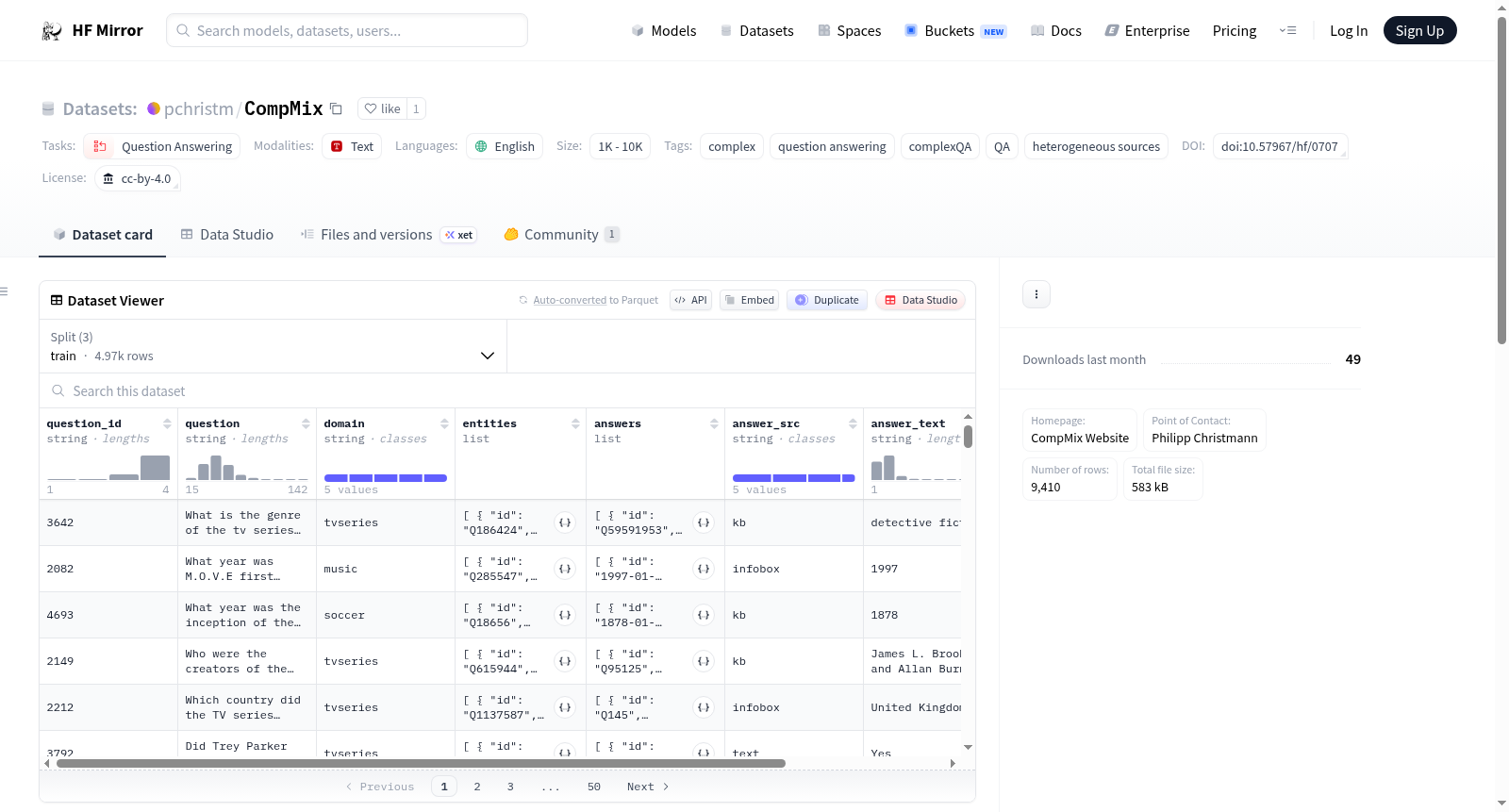Screen dimensions: 1509x812
Task: Expand JSON for answers in row 2082
Action: click(704, 569)
